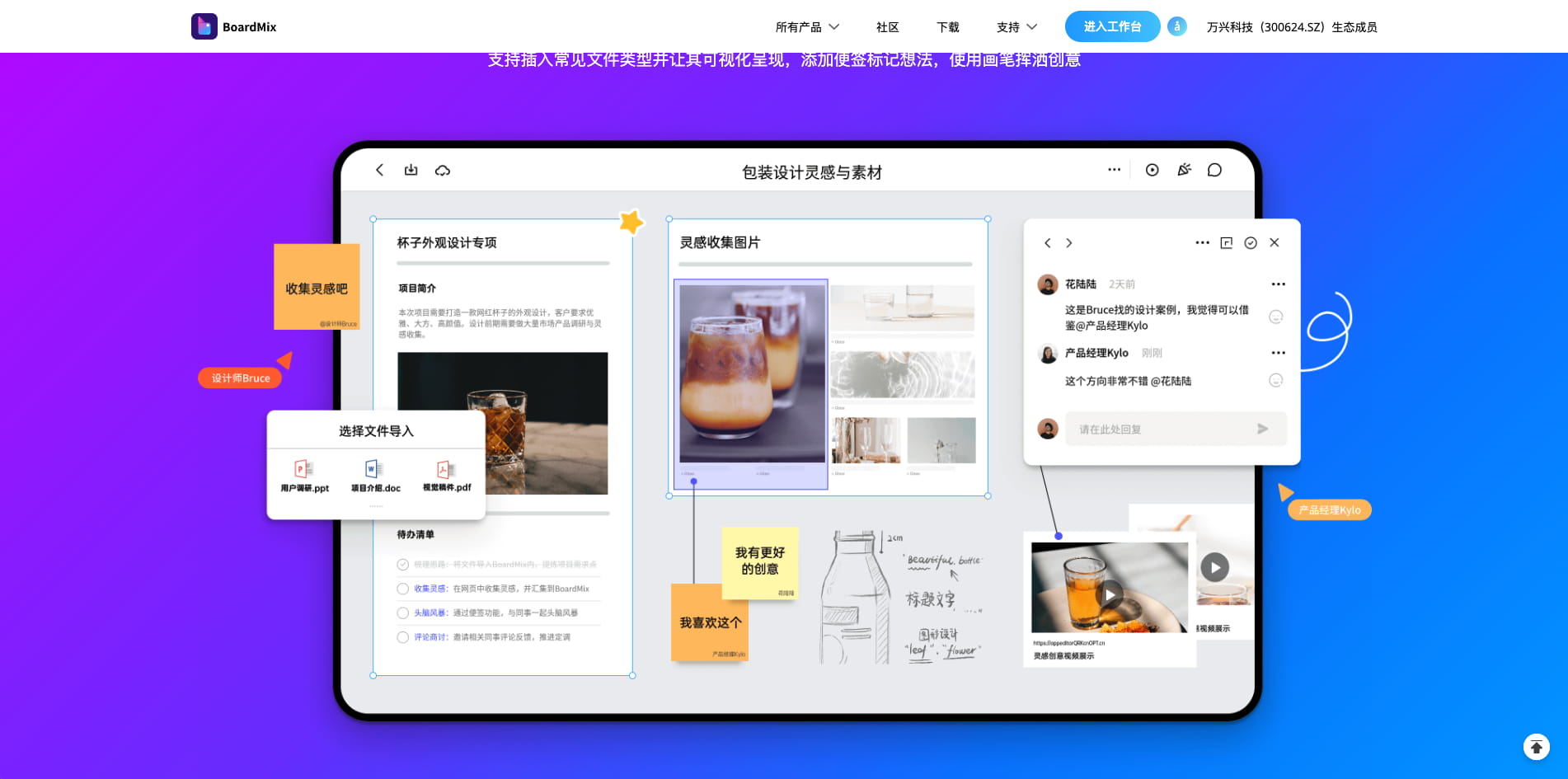Click the export/download icon in whiteboard toolbar

(x=411, y=170)
